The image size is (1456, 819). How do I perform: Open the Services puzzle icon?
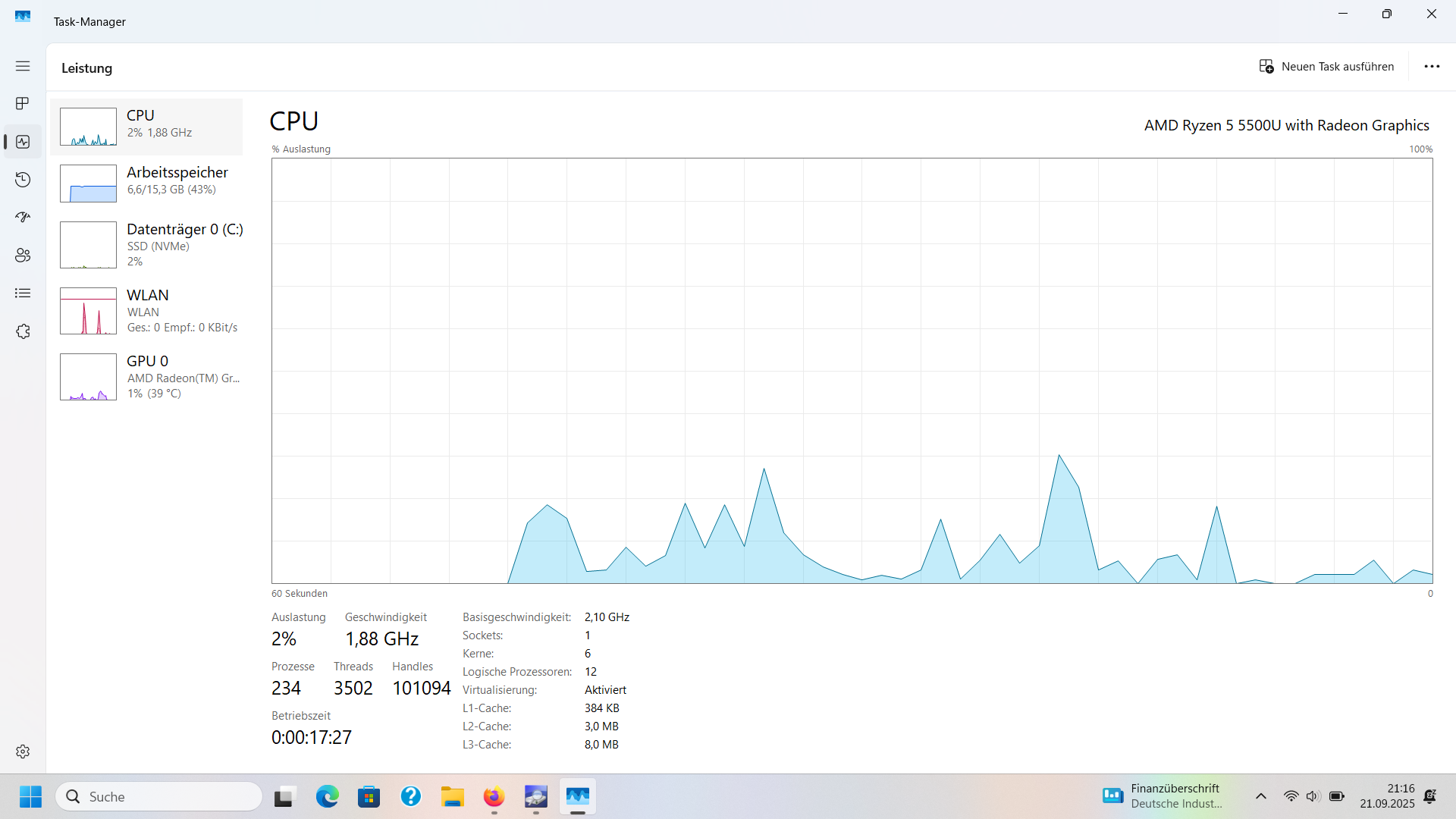tap(23, 331)
